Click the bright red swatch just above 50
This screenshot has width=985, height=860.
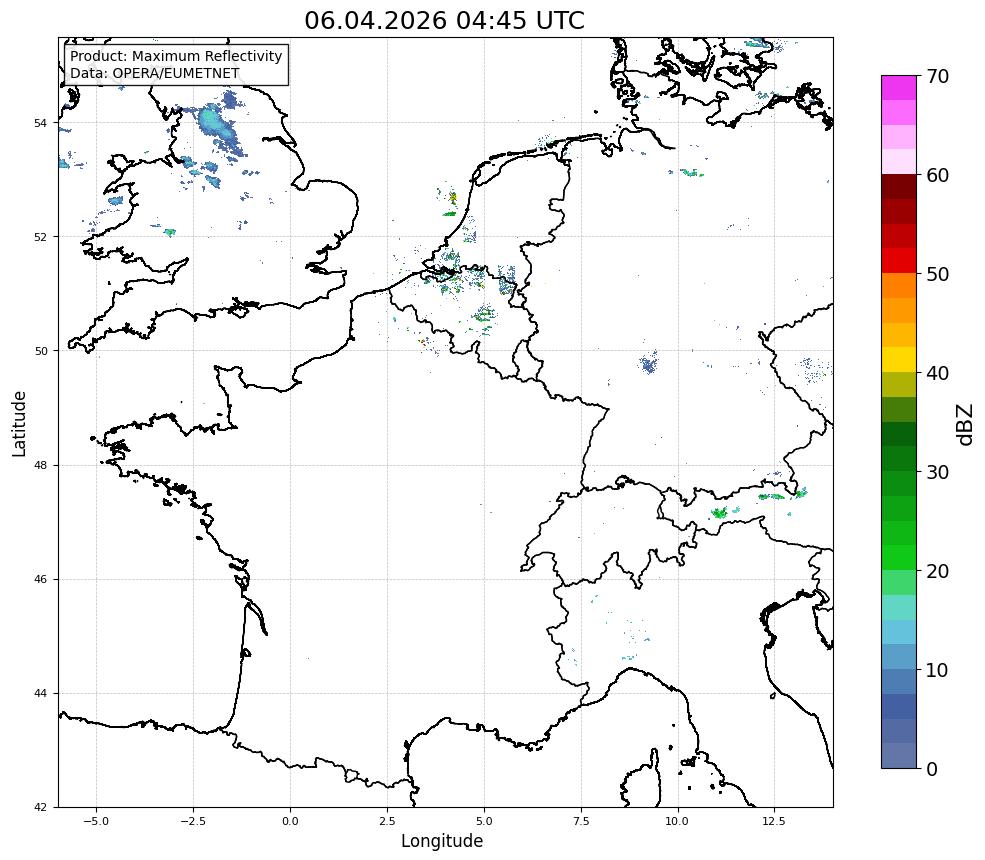click(x=899, y=261)
